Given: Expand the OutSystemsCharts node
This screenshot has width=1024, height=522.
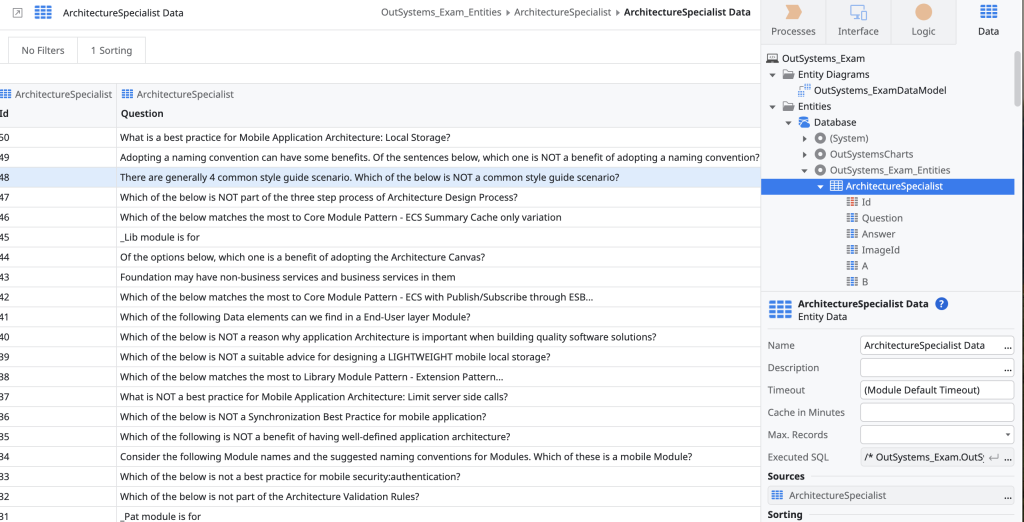Looking at the screenshot, I should 805,155.
